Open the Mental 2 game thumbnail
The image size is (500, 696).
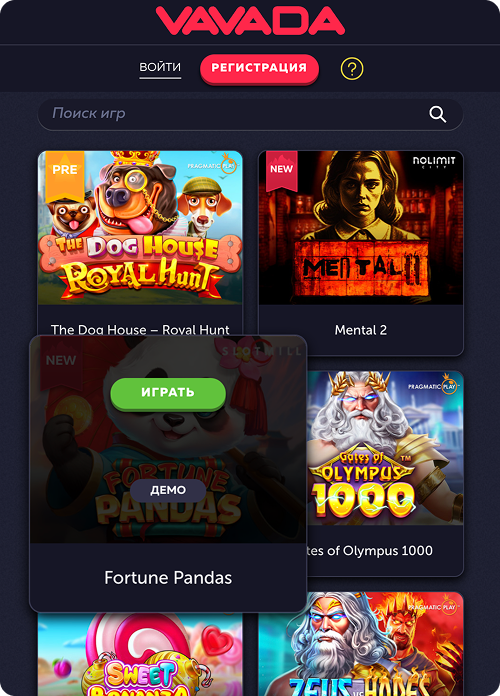[361, 228]
